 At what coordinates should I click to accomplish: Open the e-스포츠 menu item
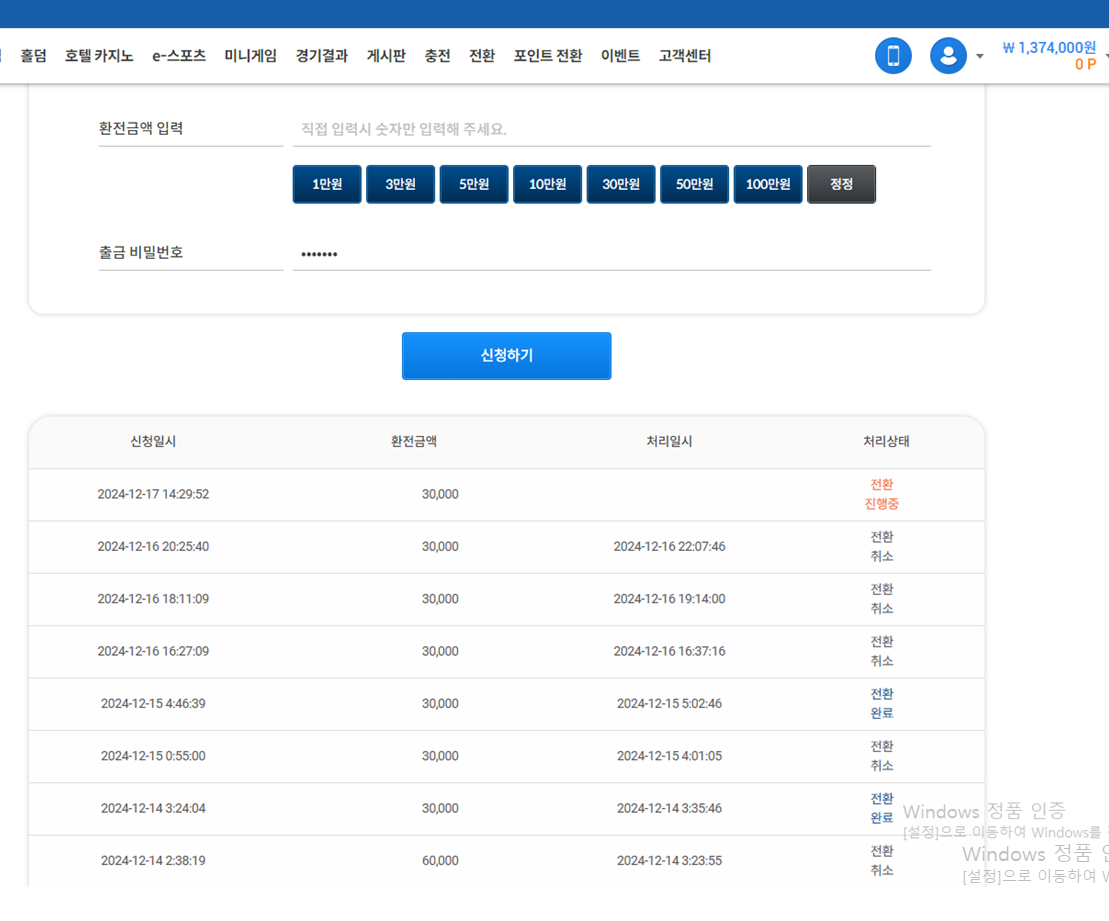[x=179, y=56]
